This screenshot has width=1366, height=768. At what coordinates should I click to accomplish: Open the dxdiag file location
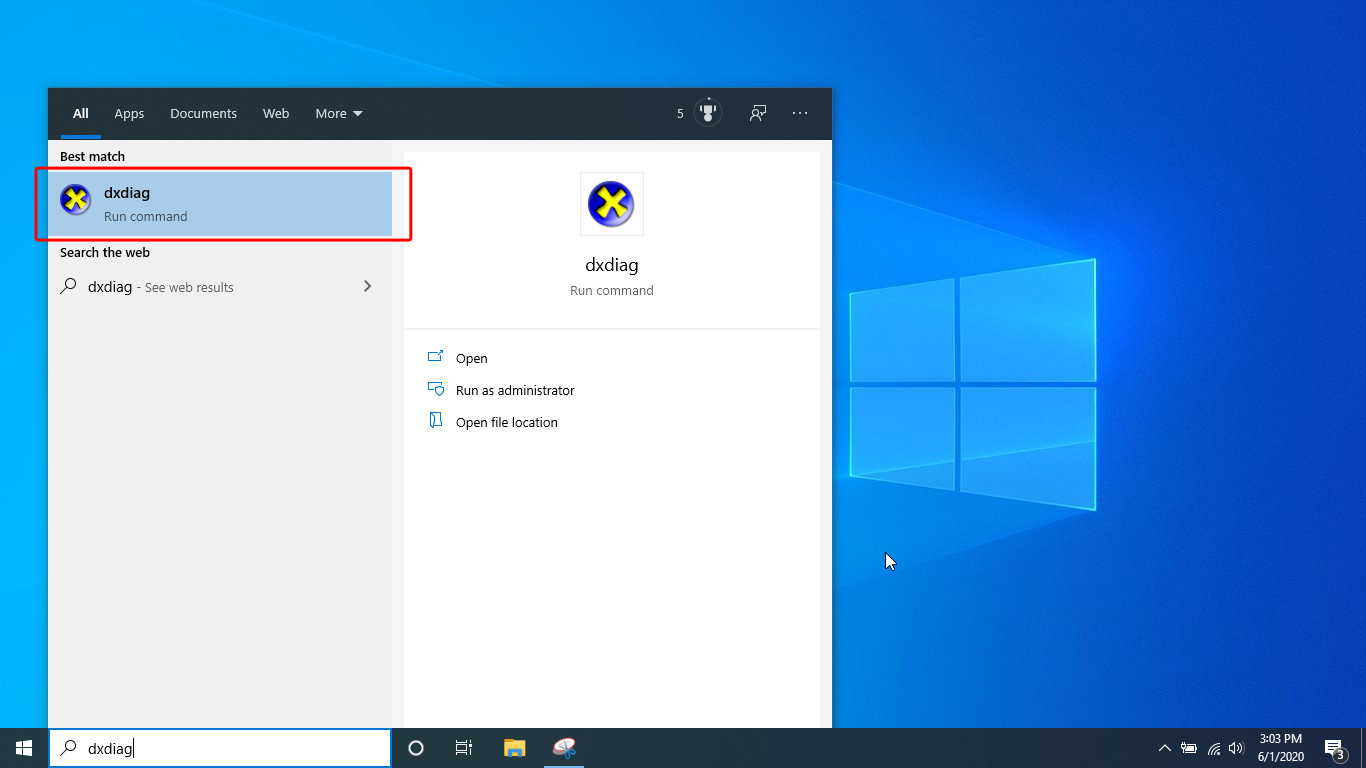pyautogui.click(x=506, y=422)
